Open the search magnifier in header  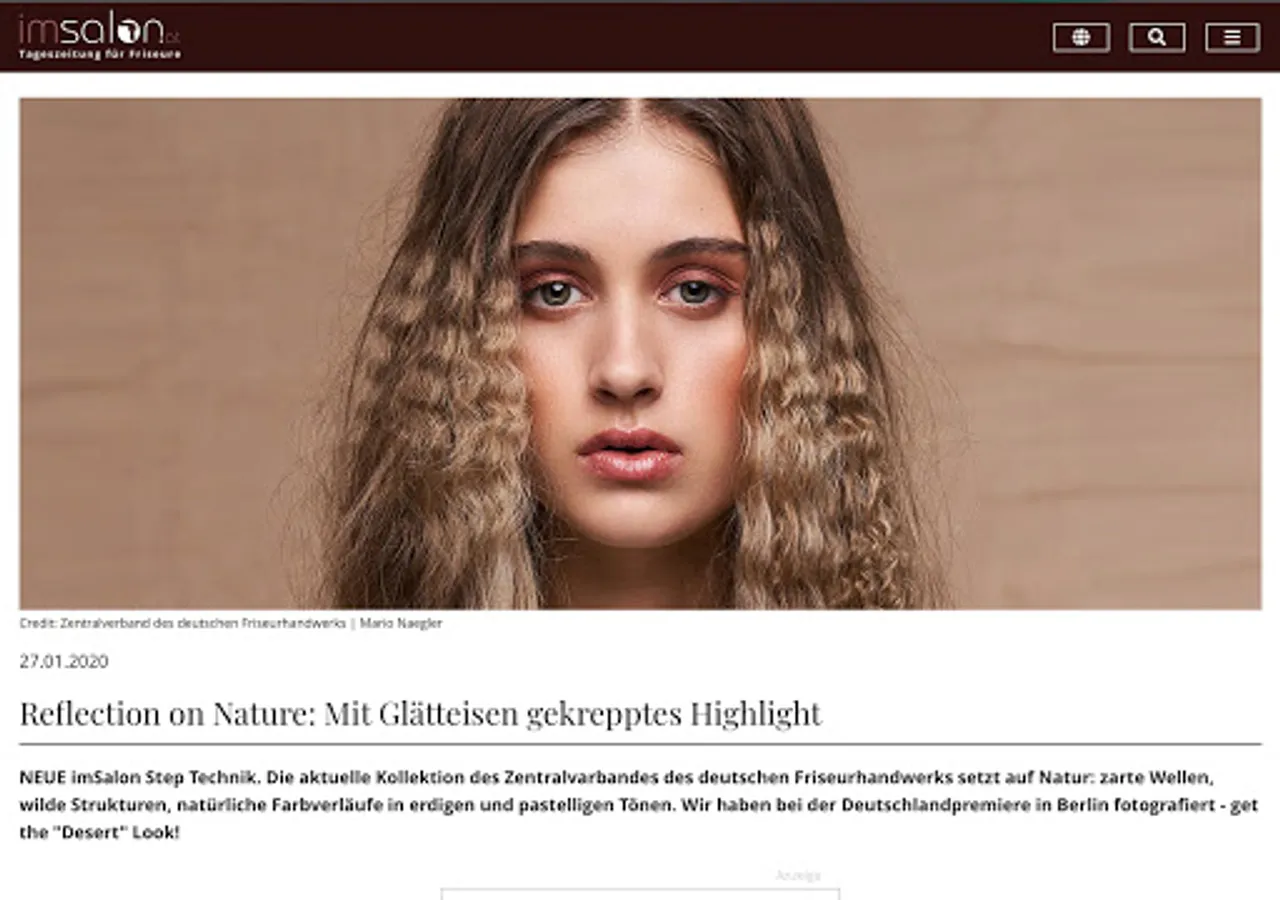pos(1157,37)
